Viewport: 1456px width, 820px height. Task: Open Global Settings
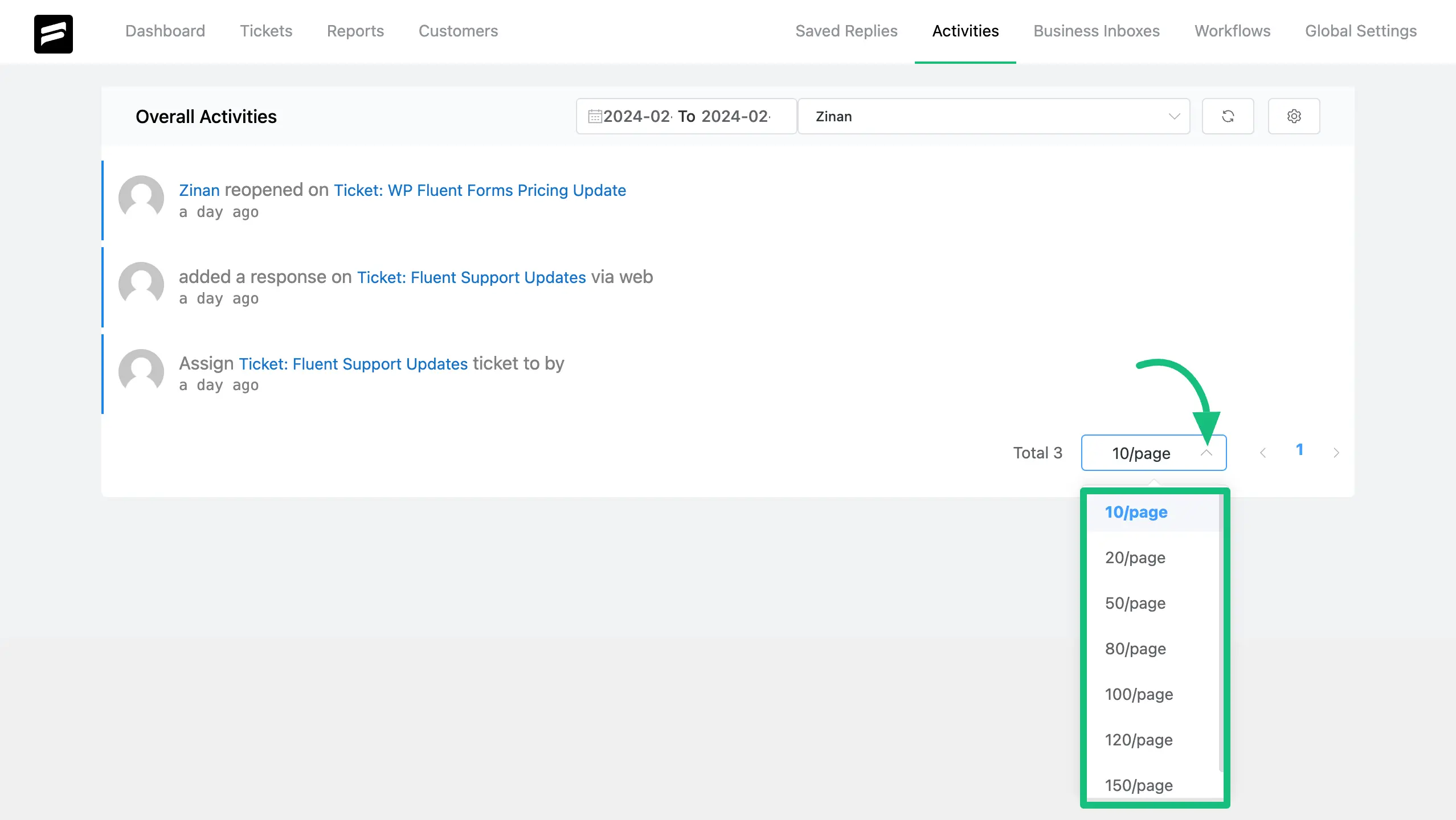tap(1361, 31)
